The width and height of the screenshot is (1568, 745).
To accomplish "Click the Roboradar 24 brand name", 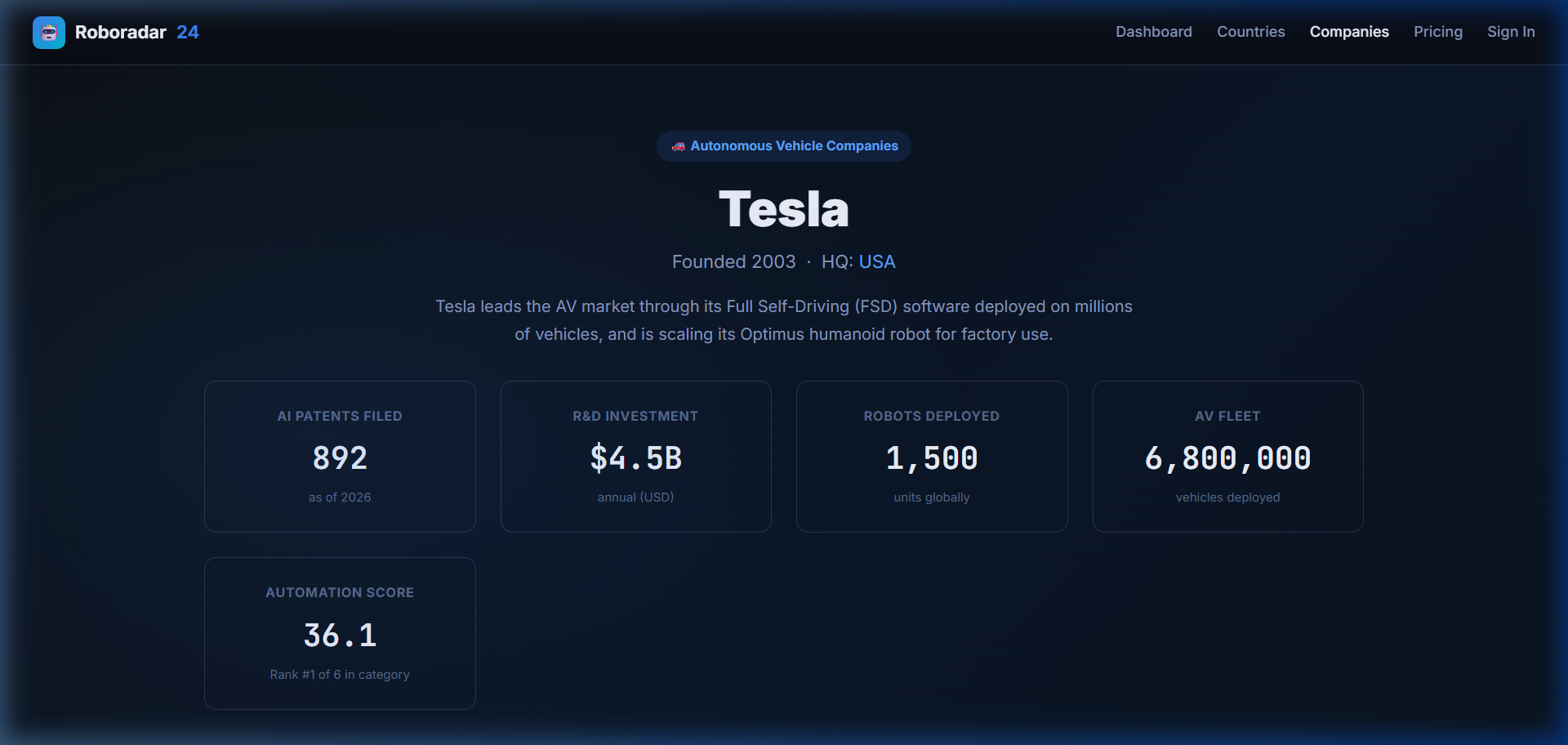I will click(x=136, y=33).
